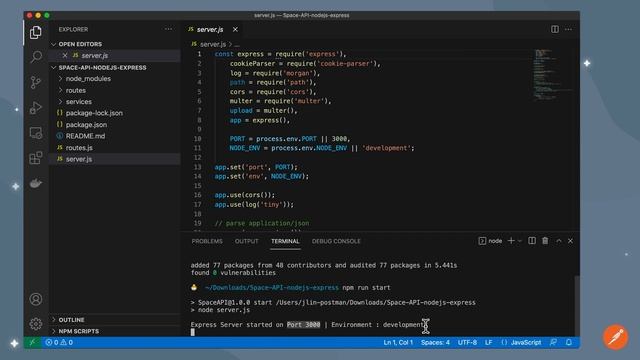The width and height of the screenshot is (640, 360).
Task: Change encoding via UTF-8
Action: point(467,342)
